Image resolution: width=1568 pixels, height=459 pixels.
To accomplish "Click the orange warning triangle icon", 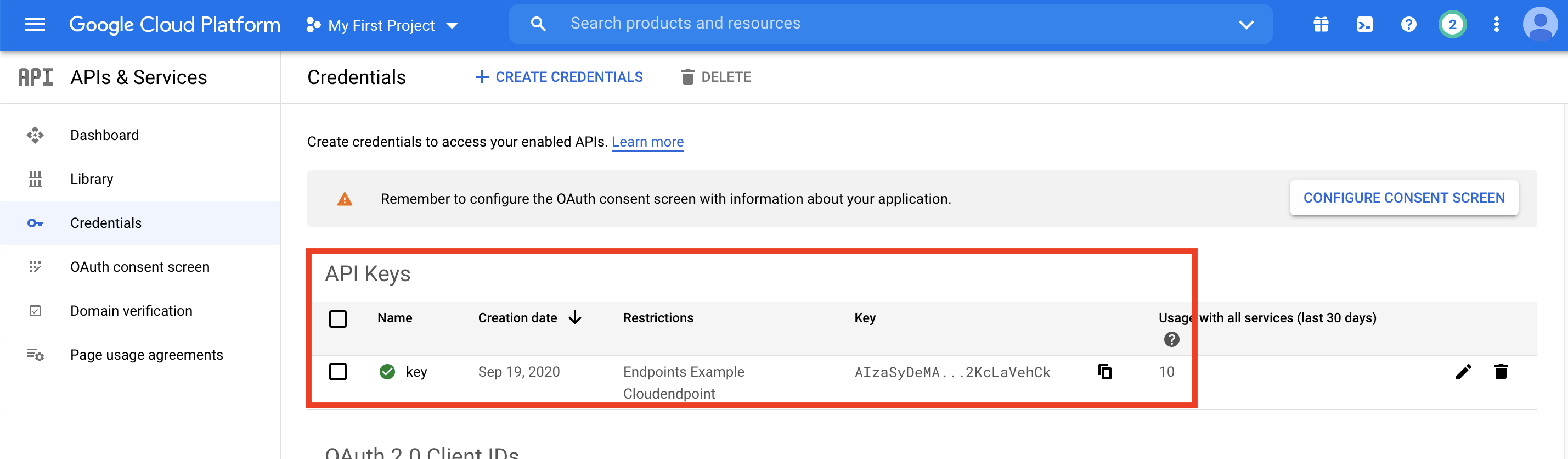I will pos(345,199).
